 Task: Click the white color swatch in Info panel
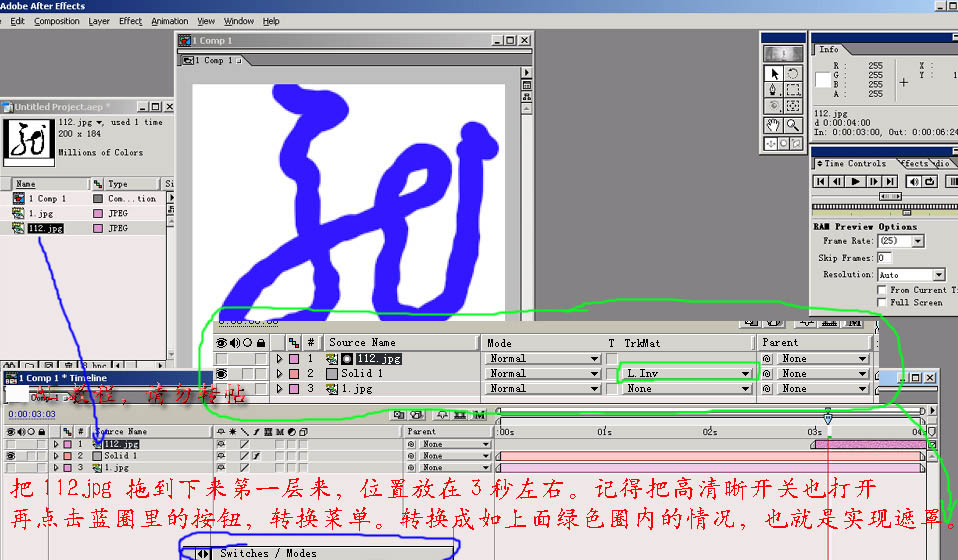click(823, 80)
